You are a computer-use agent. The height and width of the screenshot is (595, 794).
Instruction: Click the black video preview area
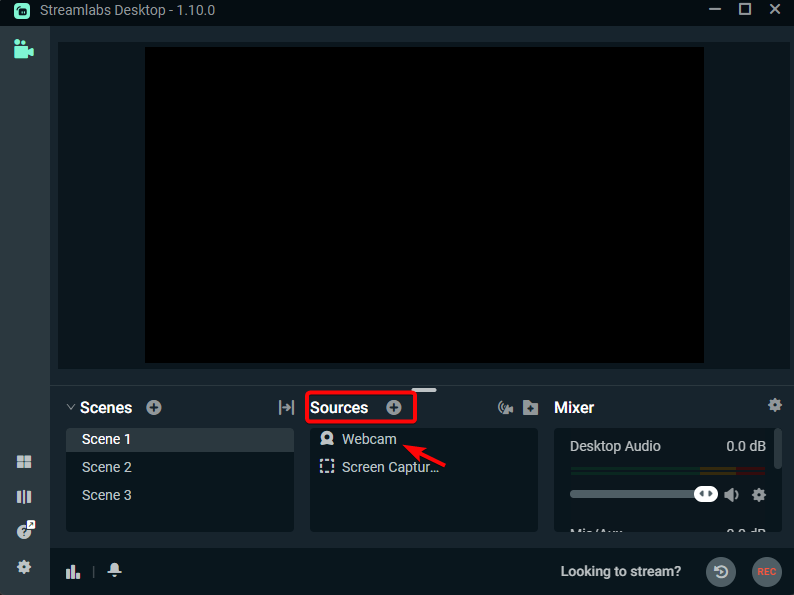(424, 205)
